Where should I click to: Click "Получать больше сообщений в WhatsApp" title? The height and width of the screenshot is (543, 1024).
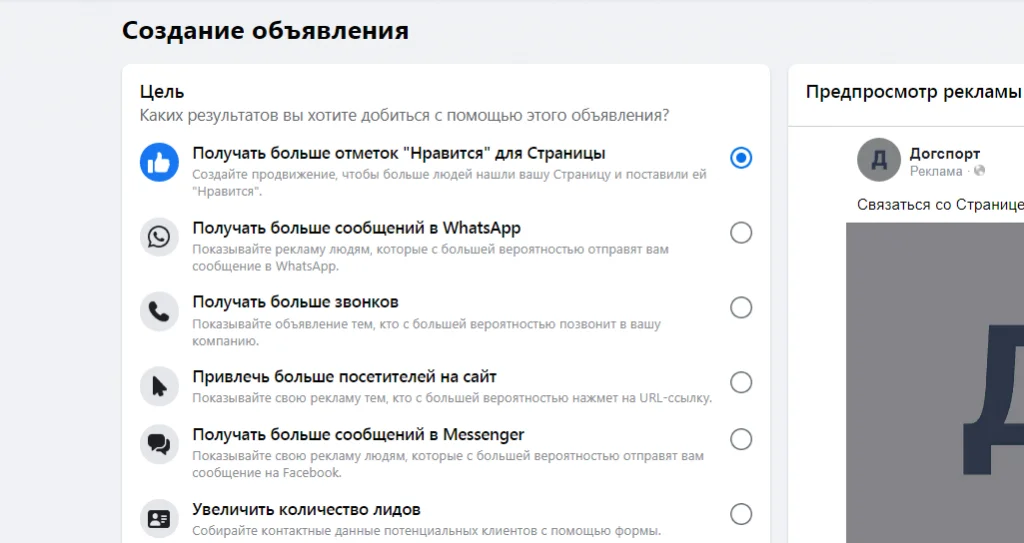pyautogui.click(x=356, y=228)
